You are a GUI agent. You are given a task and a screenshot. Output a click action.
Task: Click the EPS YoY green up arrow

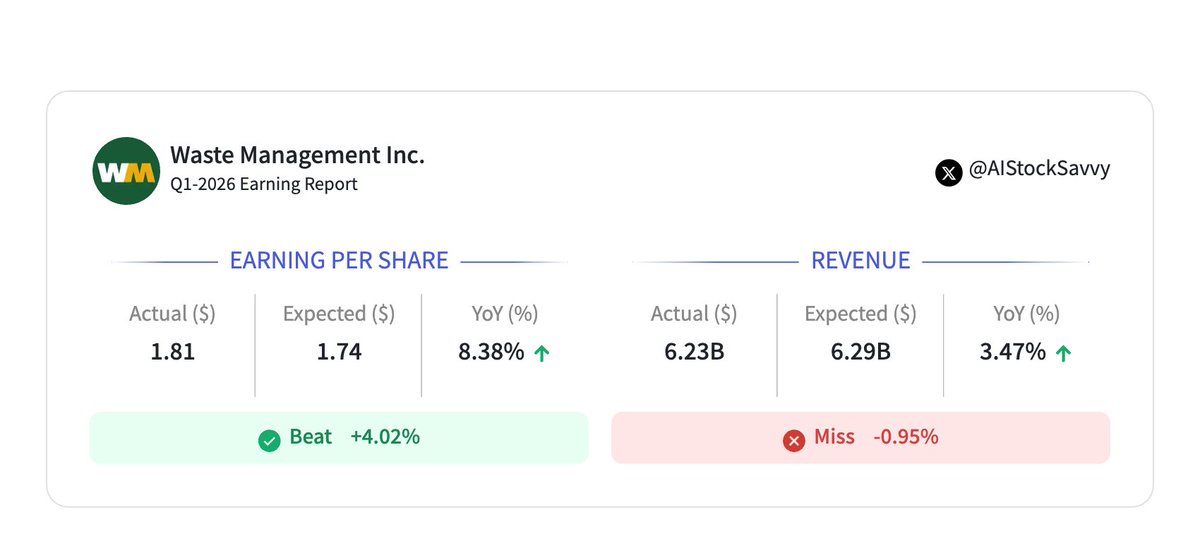coord(541,353)
